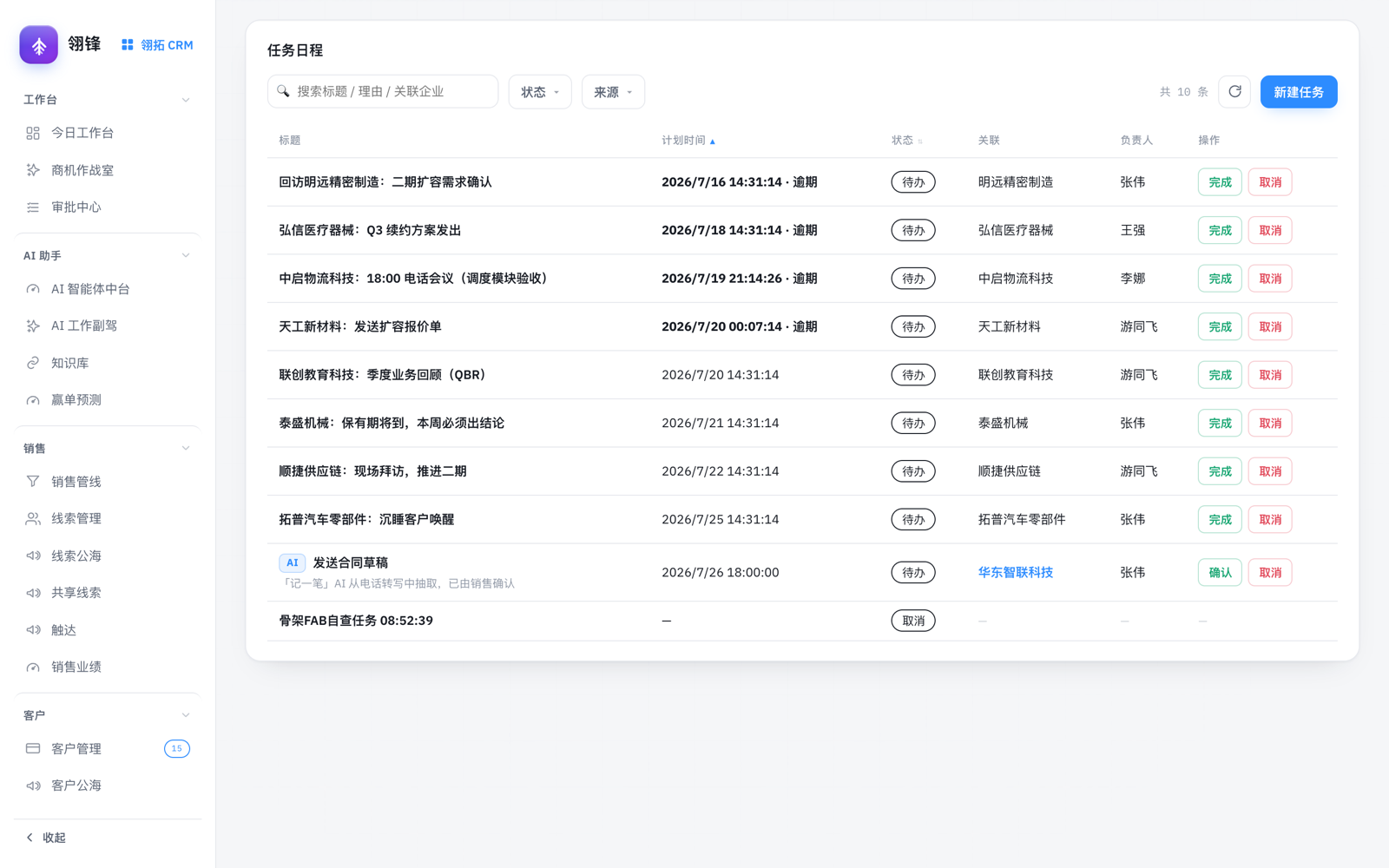Click date 2026/7/26 18:00:00
Screen dimensions: 1389x868
click(x=721, y=573)
